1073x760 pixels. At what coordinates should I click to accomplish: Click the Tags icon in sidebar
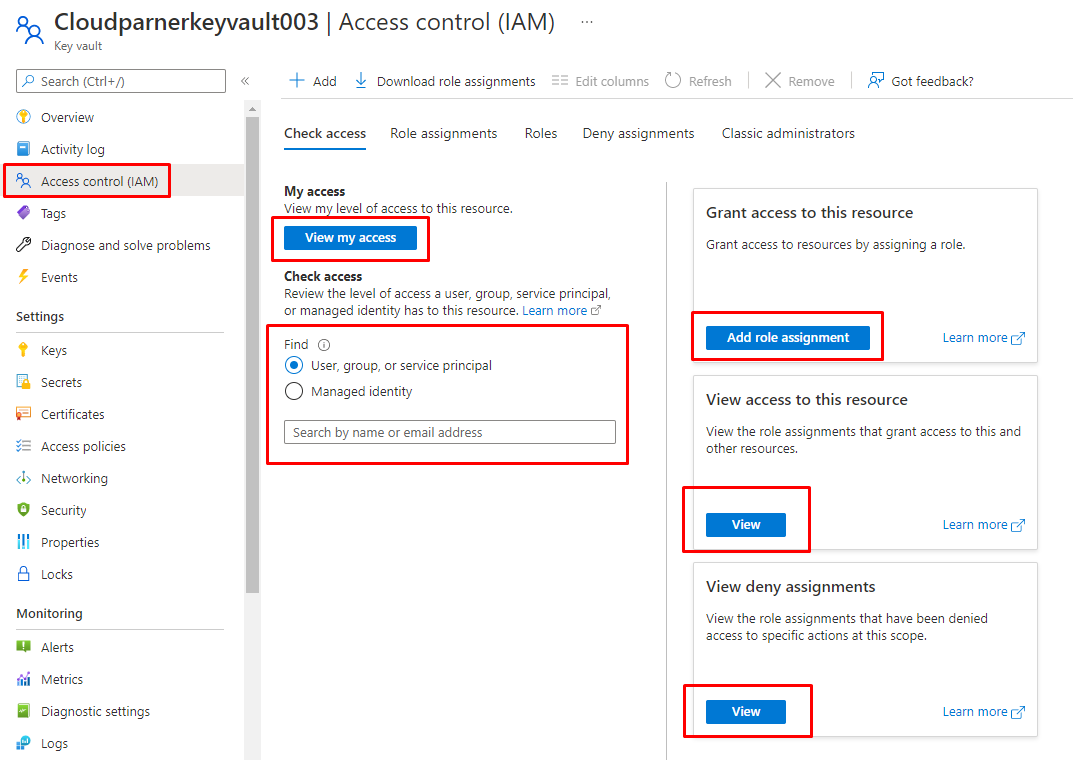click(x=24, y=213)
